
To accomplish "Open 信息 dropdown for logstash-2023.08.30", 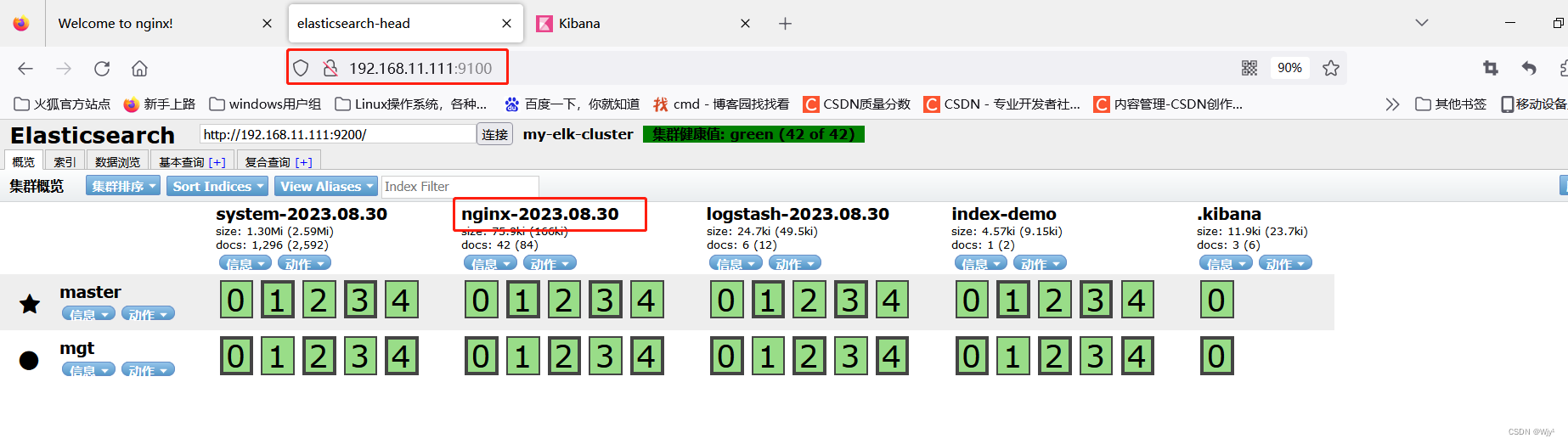I will pos(736,263).
